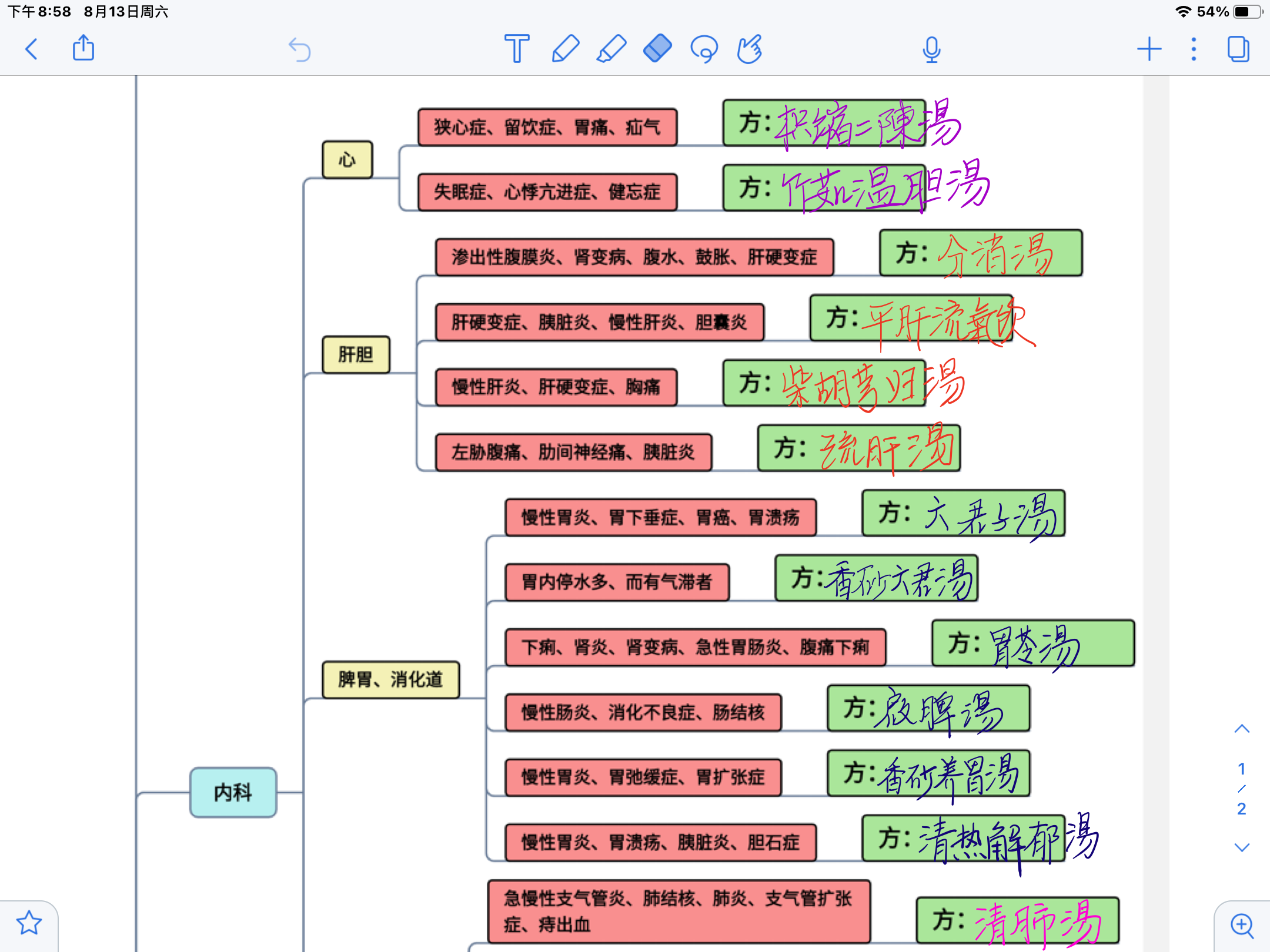Image resolution: width=1270 pixels, height=952 pixels.
Task: Click the green 方 box with 柴胡芎归汤
Action: [824, 383]
